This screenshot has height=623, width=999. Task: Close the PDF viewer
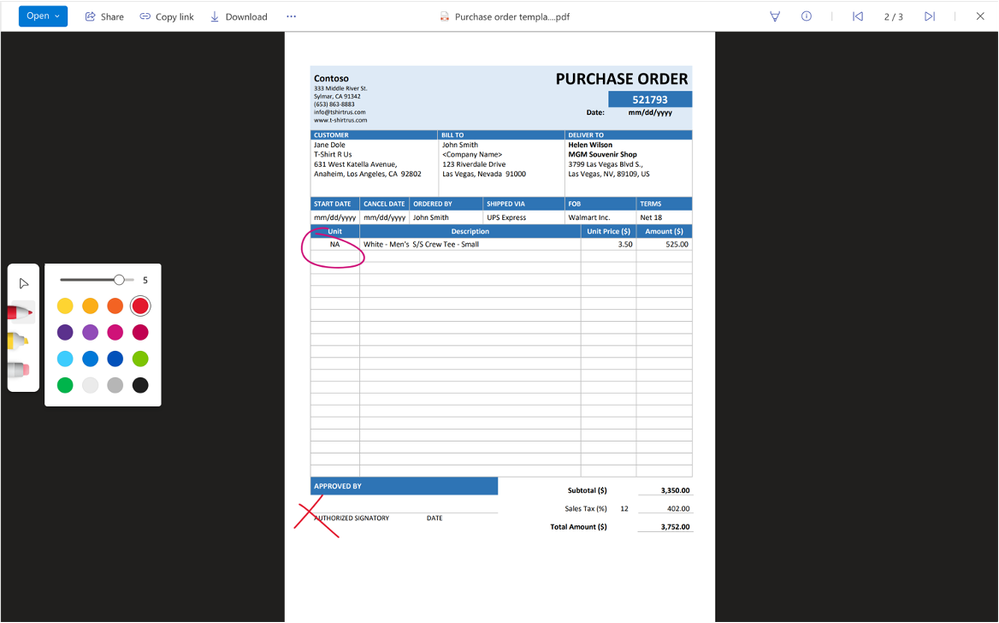[980, 17]
